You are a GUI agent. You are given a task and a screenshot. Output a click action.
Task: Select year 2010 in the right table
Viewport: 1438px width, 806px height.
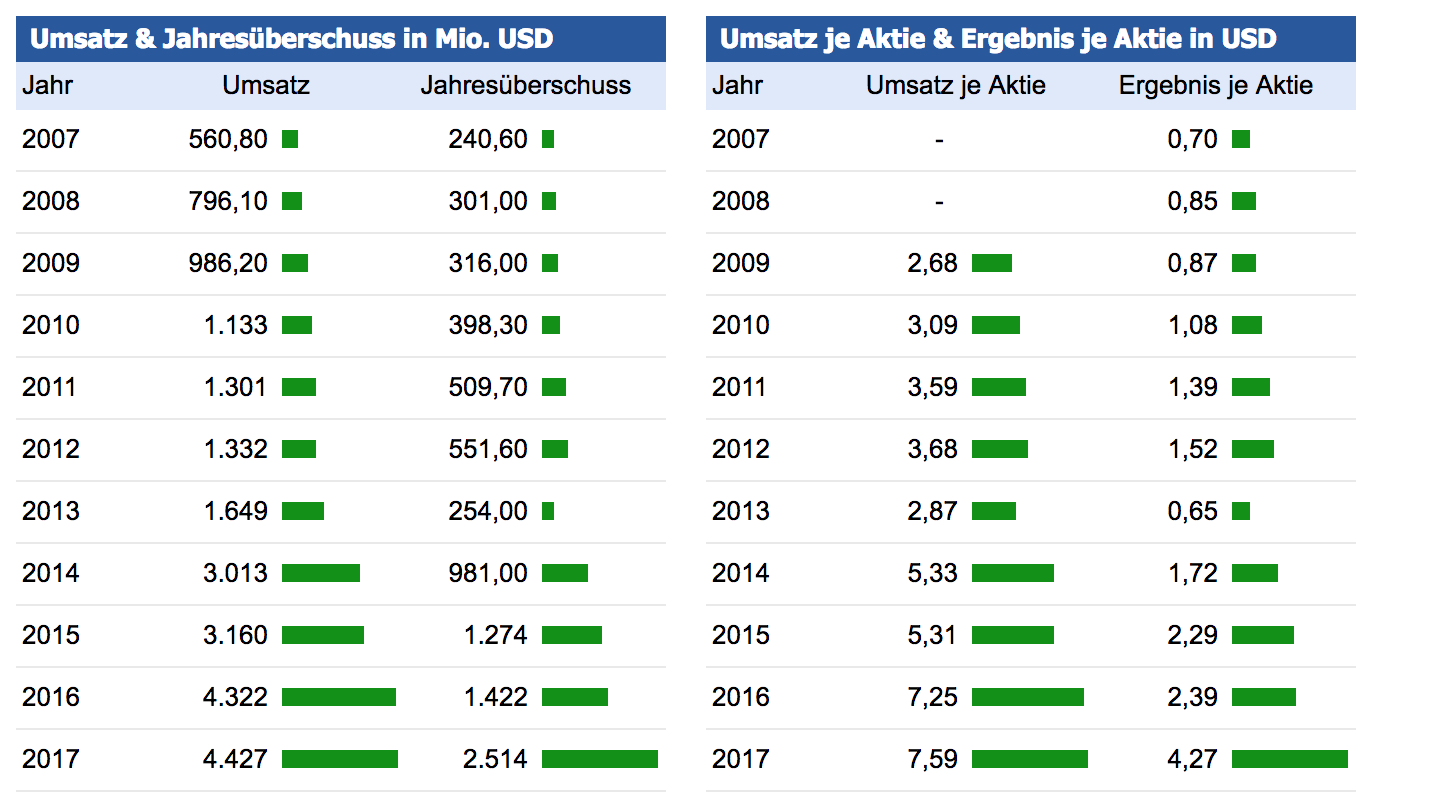click(740, 325)
